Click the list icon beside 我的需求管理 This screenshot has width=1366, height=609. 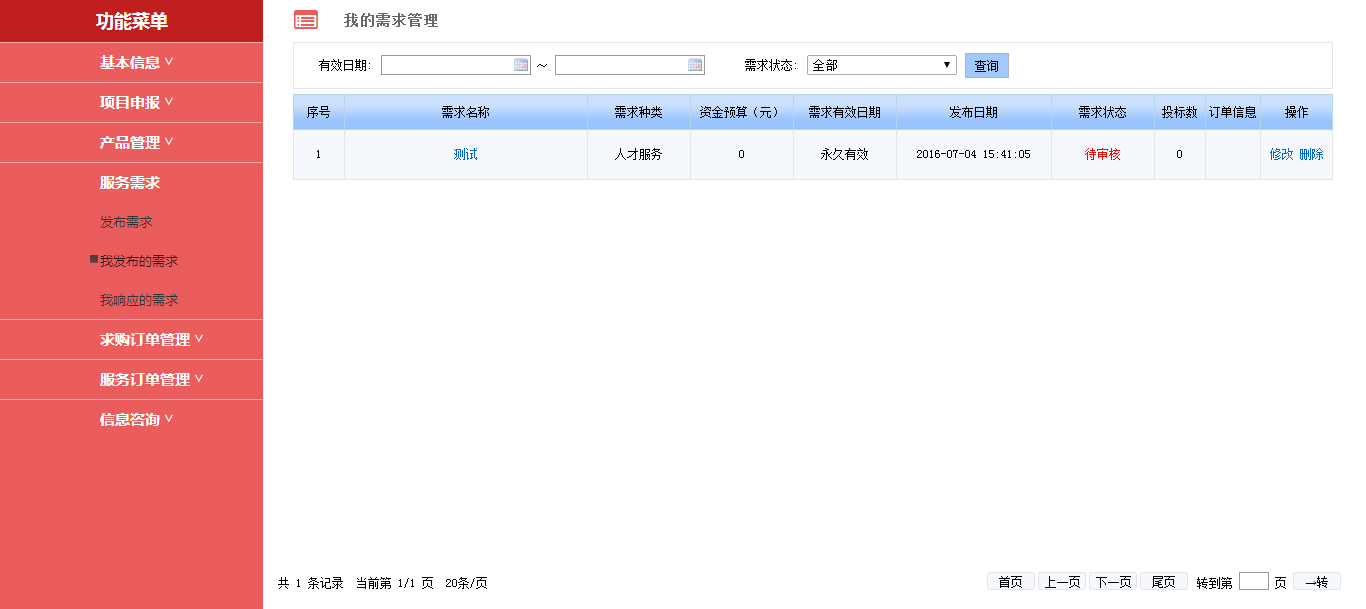(306, 20)
